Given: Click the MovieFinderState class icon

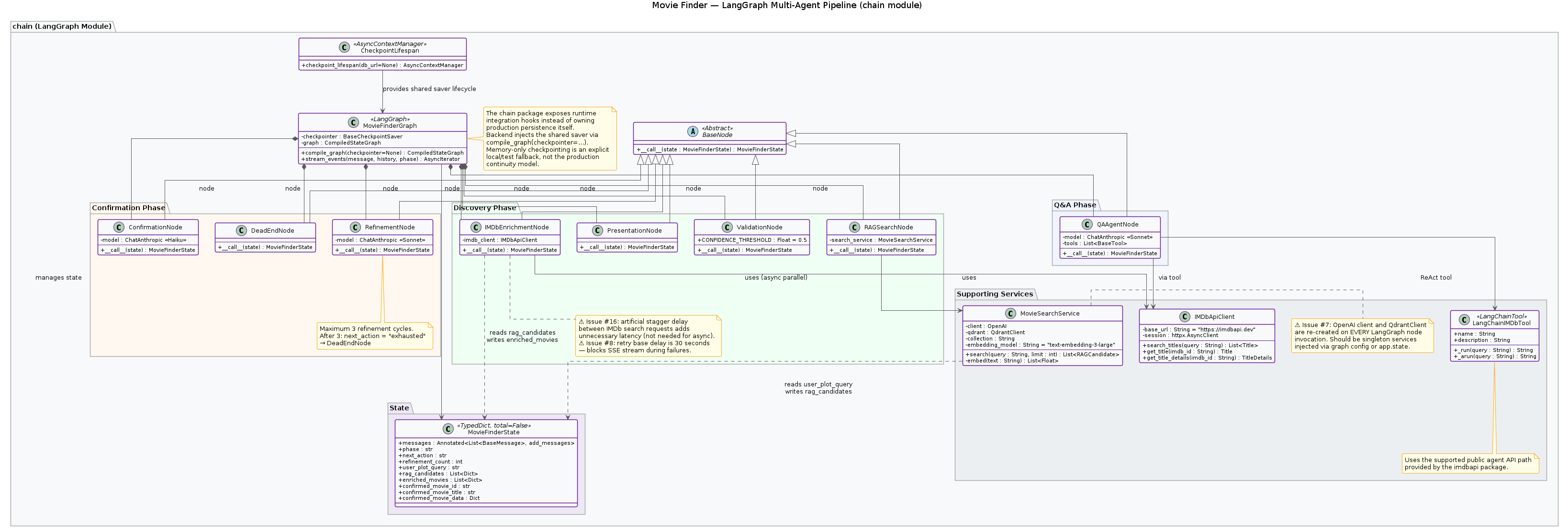Looking at the screenshot, I should (x=448, y=429).
